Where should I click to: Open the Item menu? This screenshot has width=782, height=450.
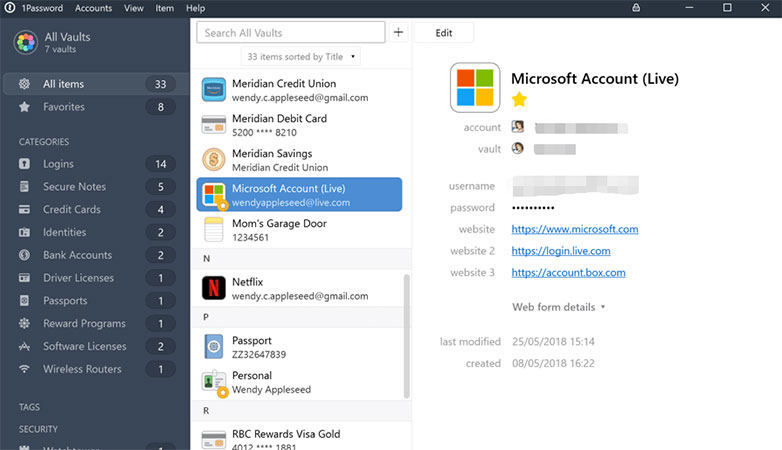[x=165, y=8]
